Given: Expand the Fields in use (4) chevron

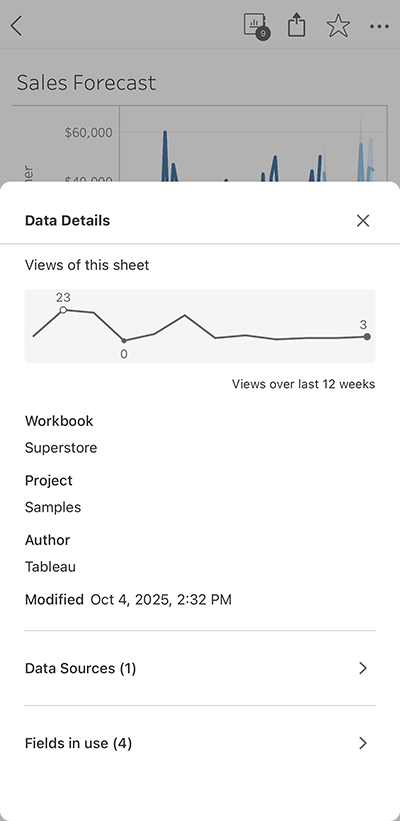Looking at the screenshot, I should point(363,743).
